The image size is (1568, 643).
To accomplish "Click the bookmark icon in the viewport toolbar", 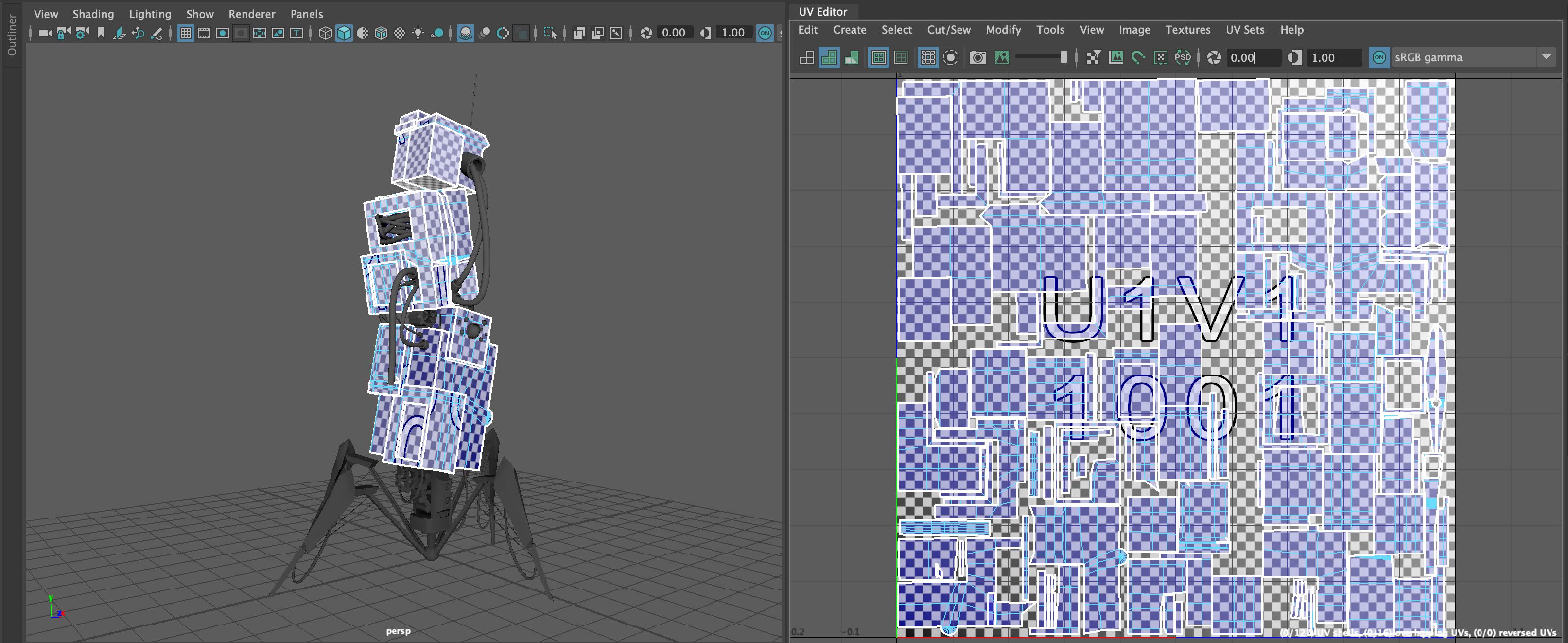I will click(x=101, y=33).
